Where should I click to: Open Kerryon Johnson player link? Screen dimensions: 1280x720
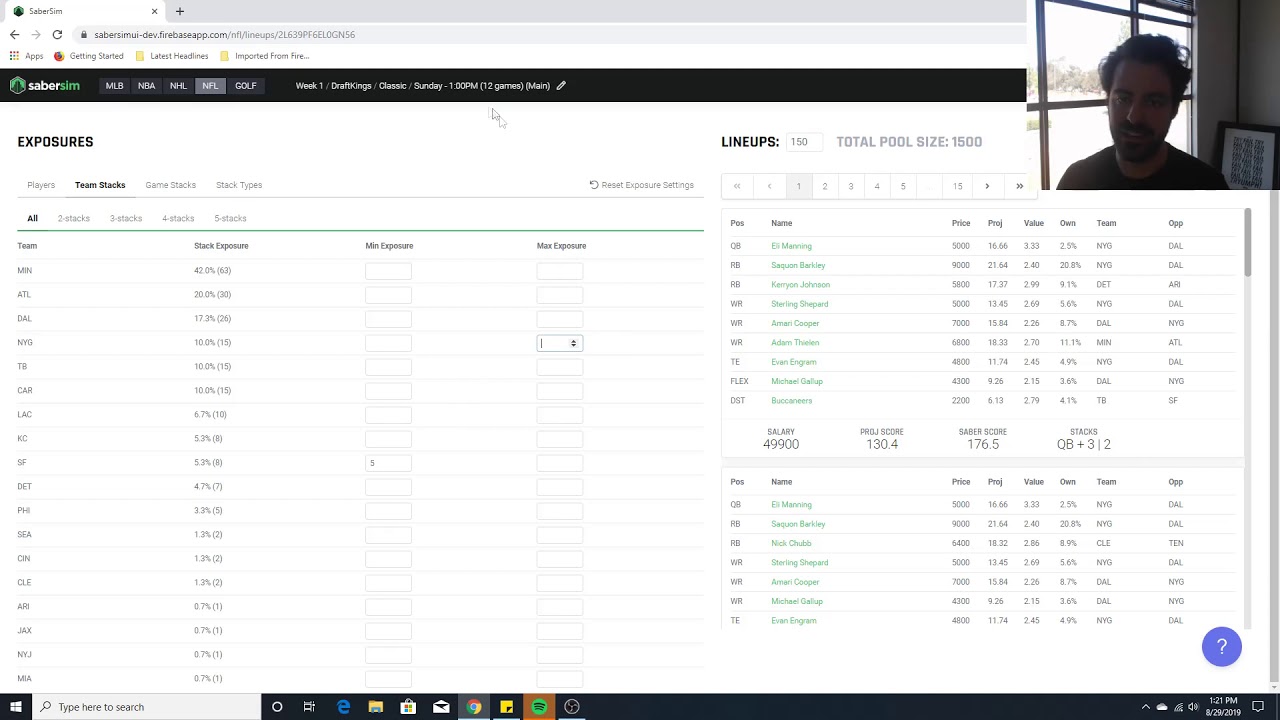tap(800, 285)
